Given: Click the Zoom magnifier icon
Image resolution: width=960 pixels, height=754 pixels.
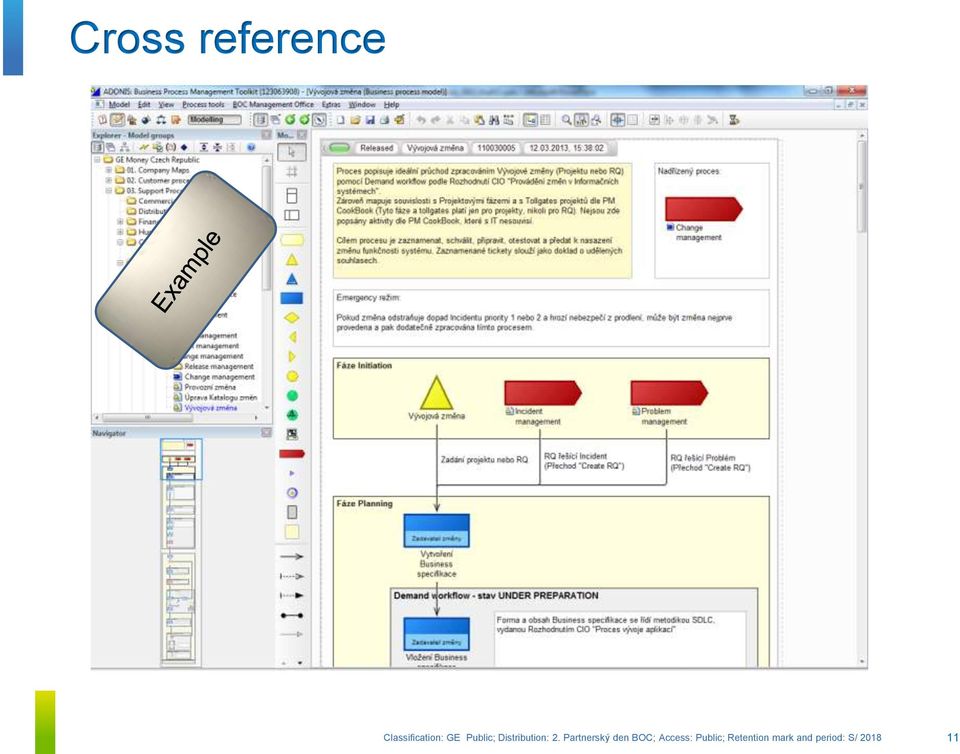Looking at the screenshot, I should (566, 120).
